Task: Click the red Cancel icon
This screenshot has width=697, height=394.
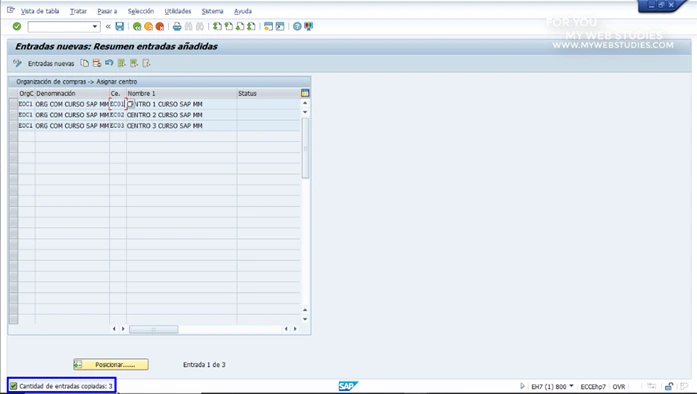Action: tap(160, 27)
